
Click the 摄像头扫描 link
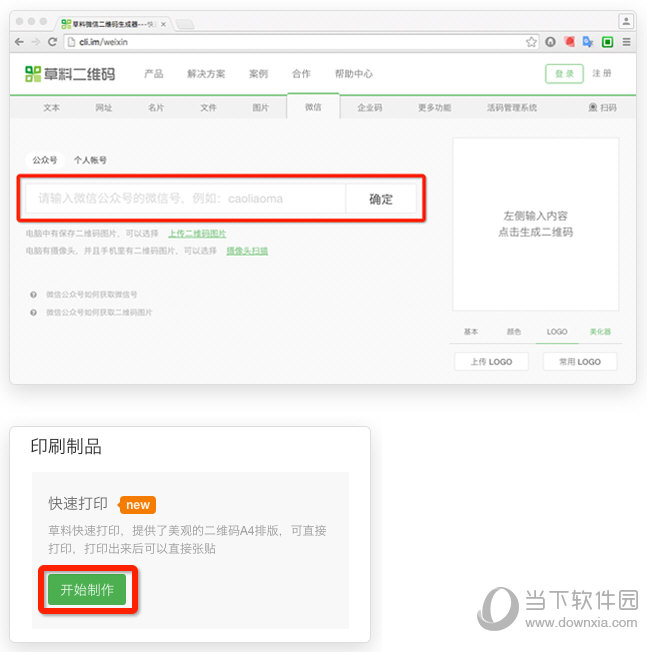coord(247,251)
